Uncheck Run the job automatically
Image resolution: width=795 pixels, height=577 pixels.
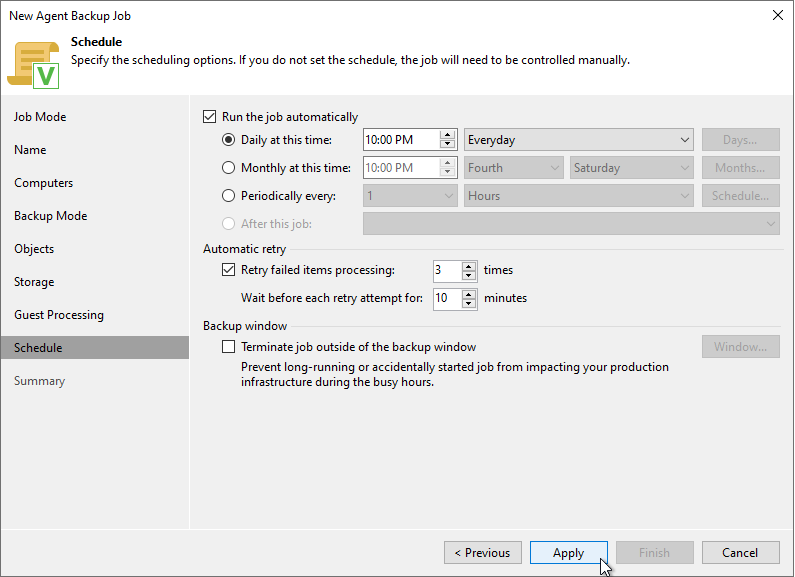coord(209,117)
